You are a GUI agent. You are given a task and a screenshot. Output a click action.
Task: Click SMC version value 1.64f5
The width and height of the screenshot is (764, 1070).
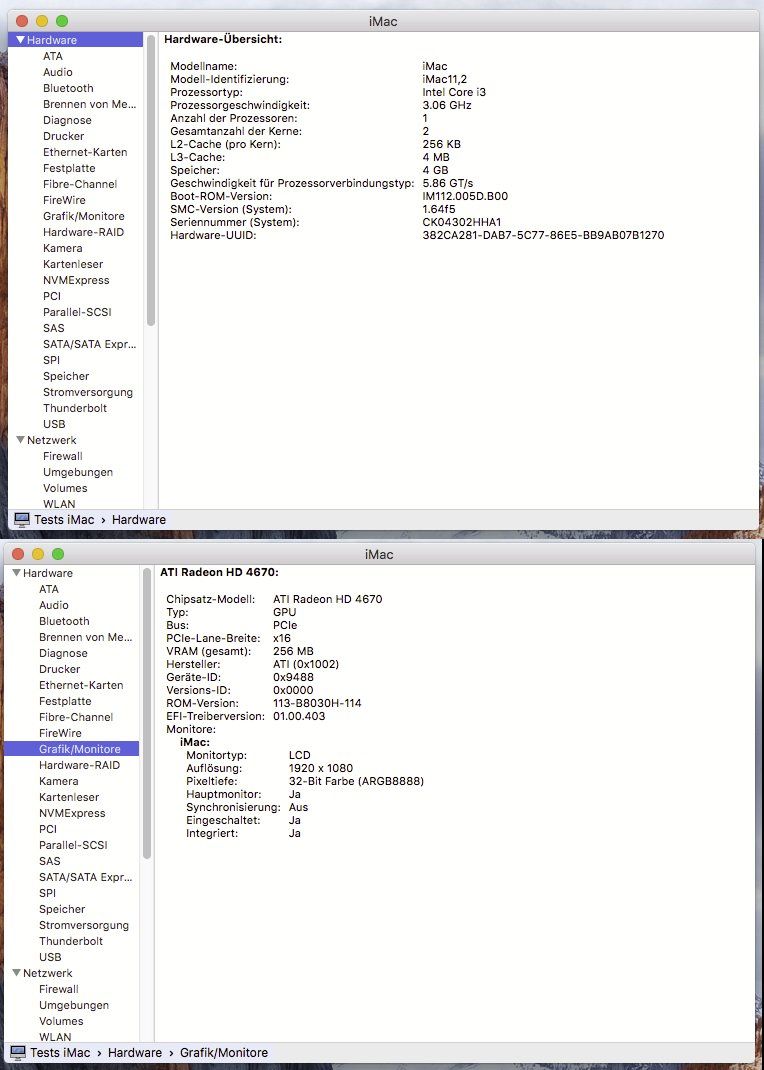pyautogui.click(x=439, y=209)
